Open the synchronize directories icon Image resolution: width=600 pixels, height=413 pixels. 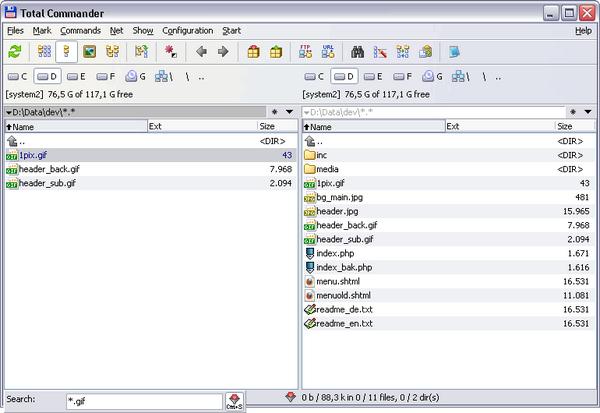pyautogui.click(x=403, y=52)
